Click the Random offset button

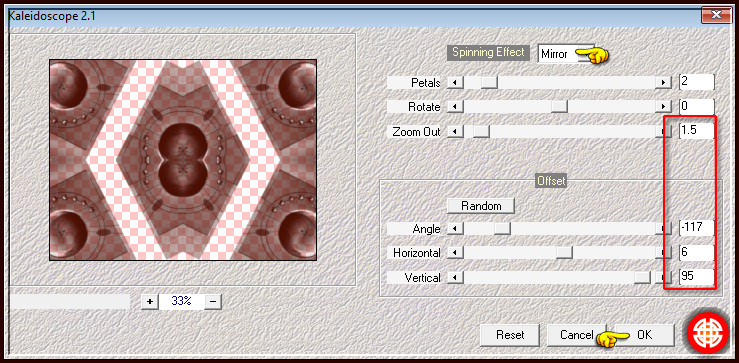tap(481, 206)
